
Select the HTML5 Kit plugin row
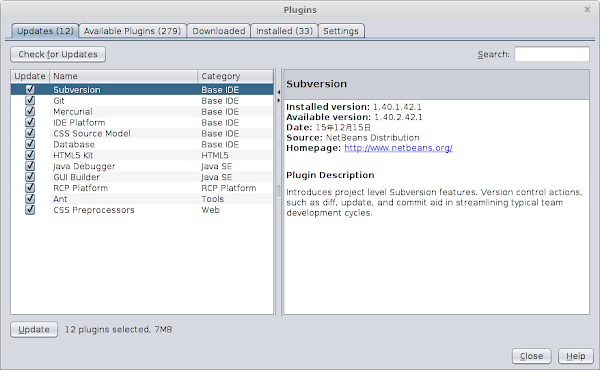point(142,155)
